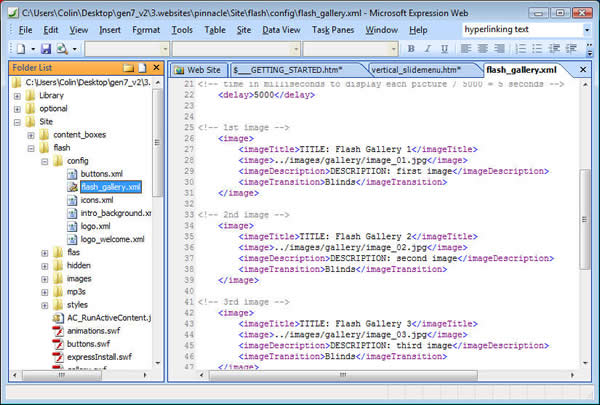Click the Save icon in toolbar
The image size is (600, 405).
[46, 49]
